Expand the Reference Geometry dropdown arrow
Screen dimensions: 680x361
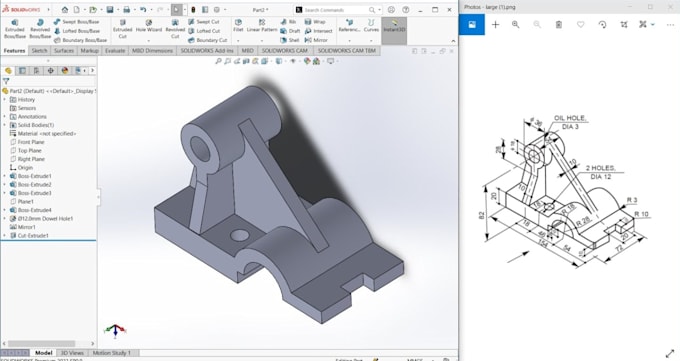tap(349, 41)
